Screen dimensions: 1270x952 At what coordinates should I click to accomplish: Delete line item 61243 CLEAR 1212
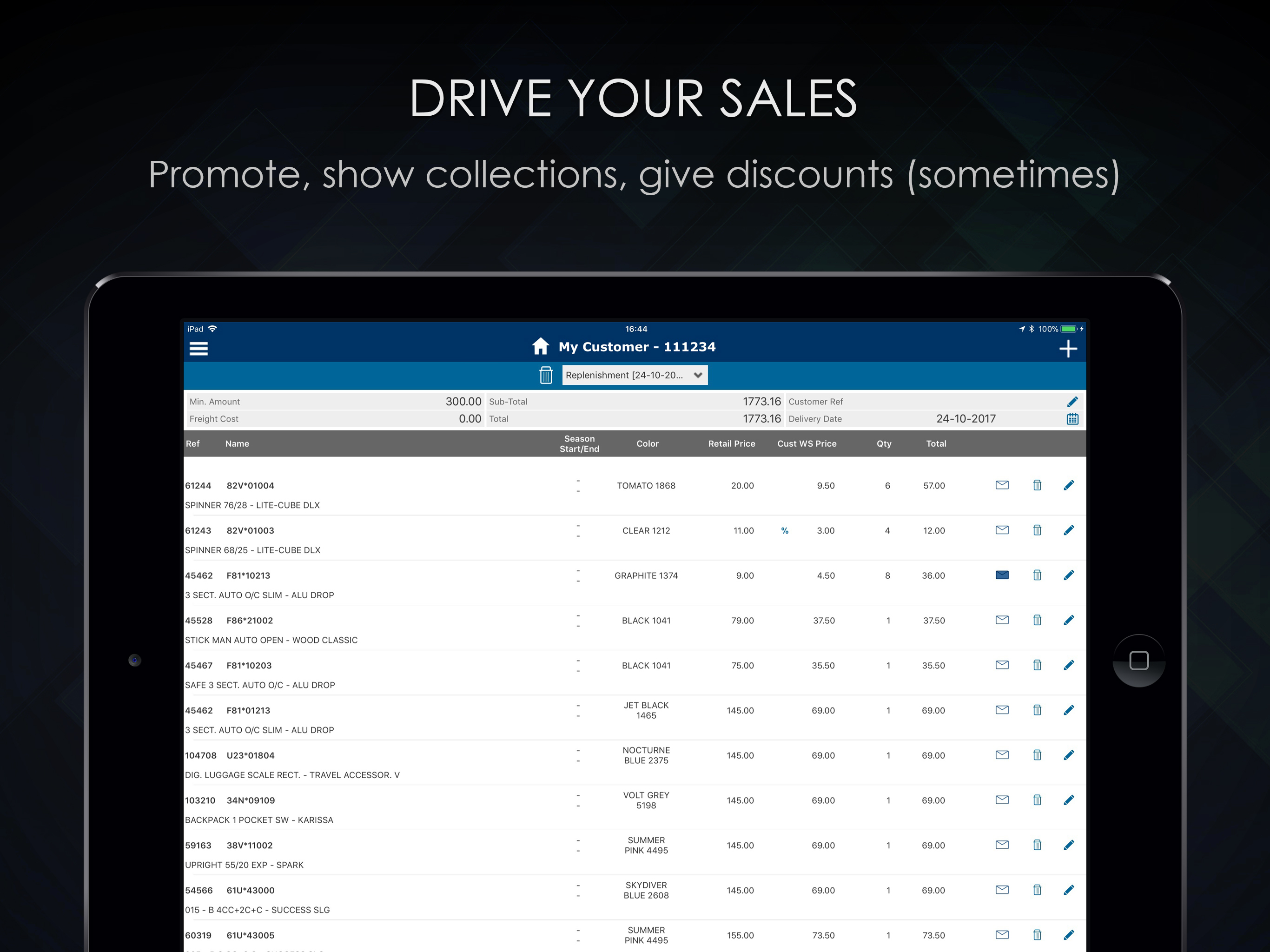pos(1037,530)
